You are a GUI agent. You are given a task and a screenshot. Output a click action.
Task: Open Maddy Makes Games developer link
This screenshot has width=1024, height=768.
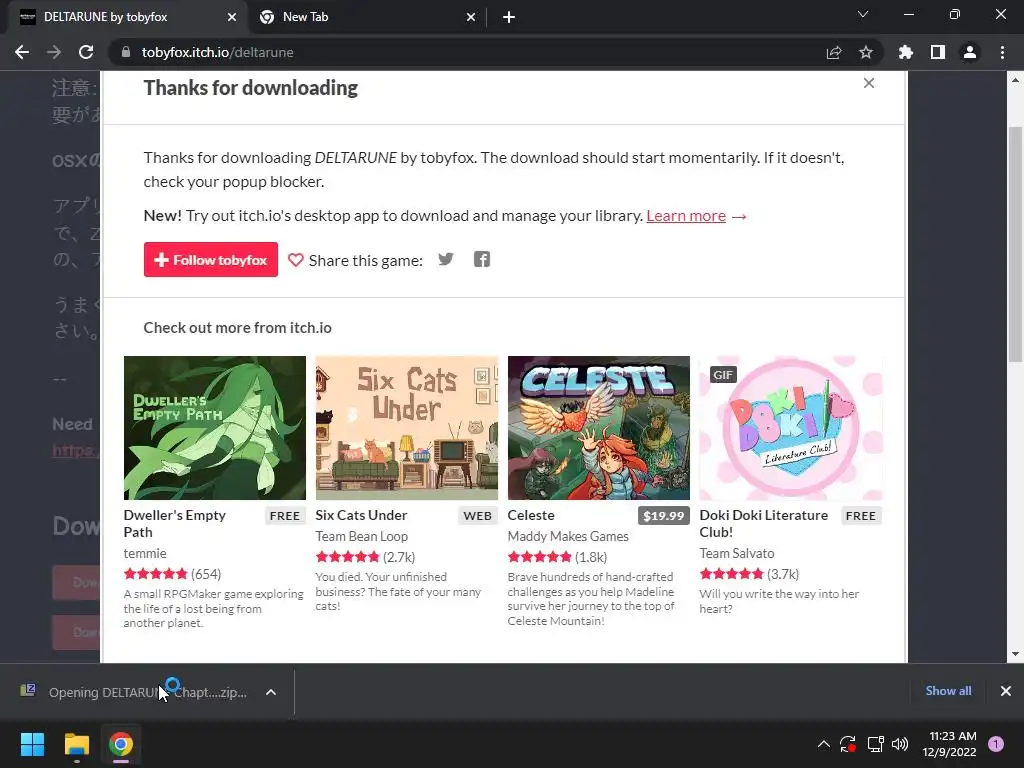tap(568, 536)
